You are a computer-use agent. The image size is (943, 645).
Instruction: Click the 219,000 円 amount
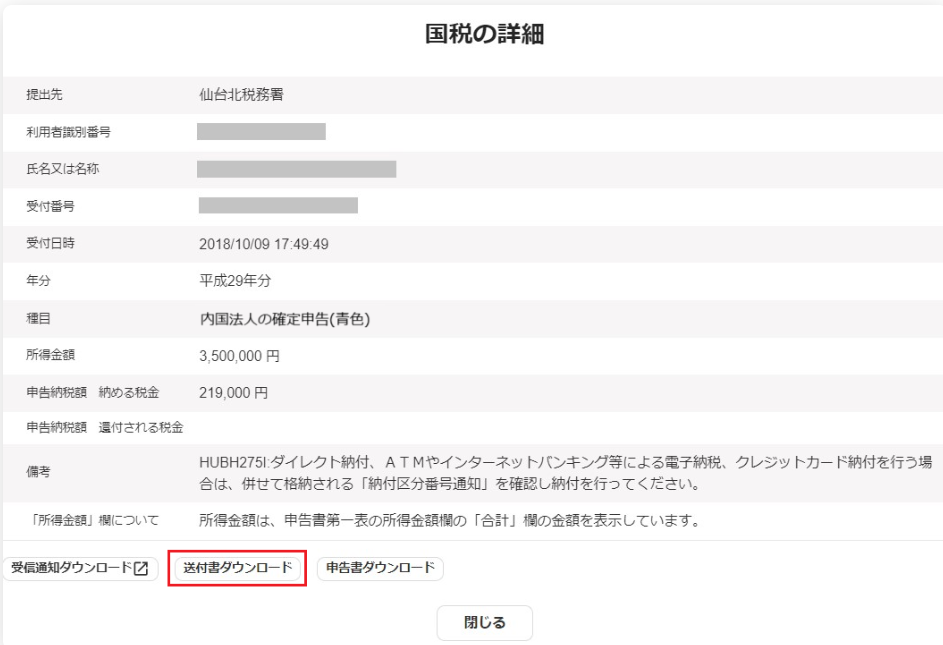tap(233, 393)
